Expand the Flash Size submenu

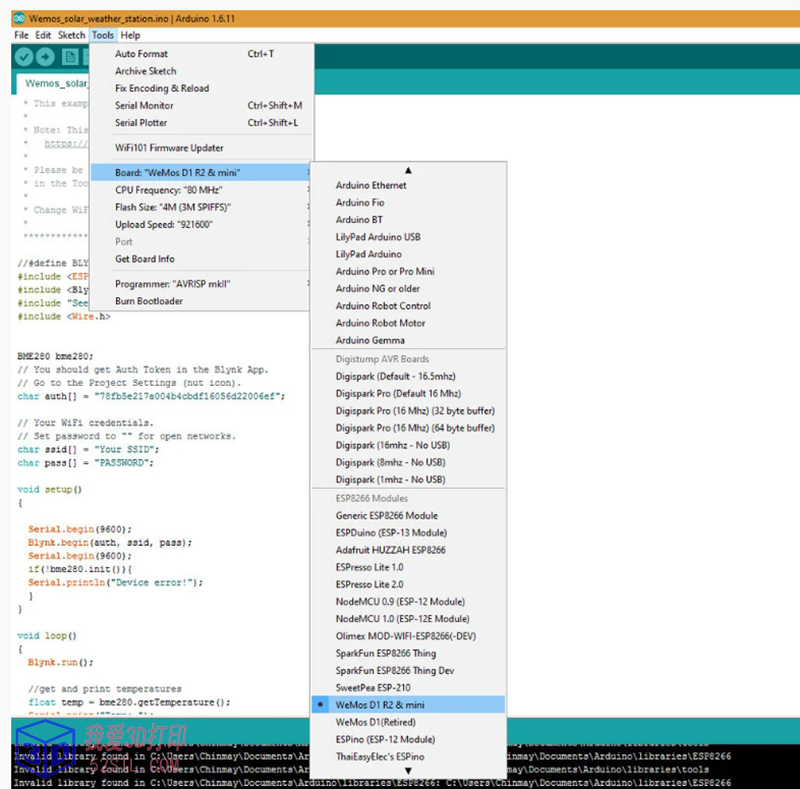point(201,207)
